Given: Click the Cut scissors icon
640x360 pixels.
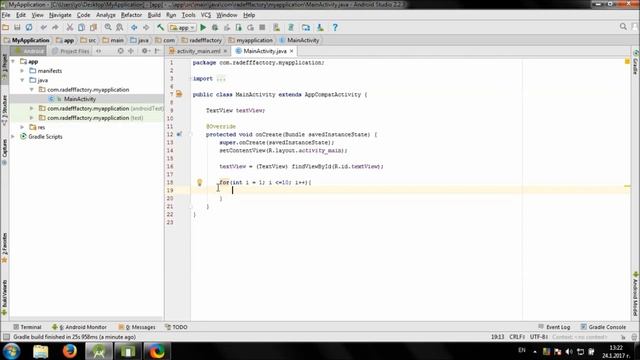Looking at the screenshot, I should click(70, 27).
